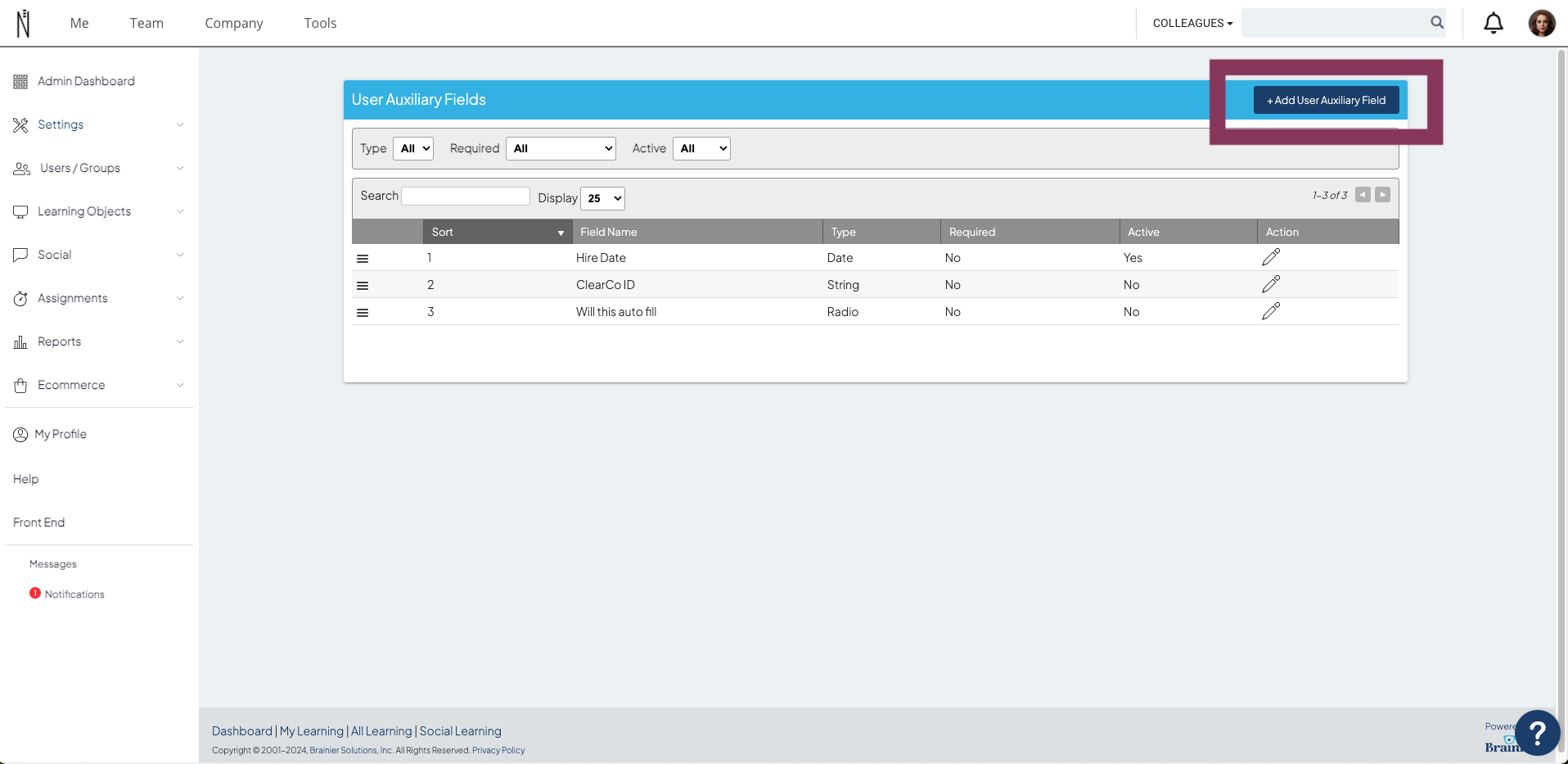This screenshot has width=1568, height=764.
Task: Click the Settings tools icon
Action: click(x=20, y=124)
